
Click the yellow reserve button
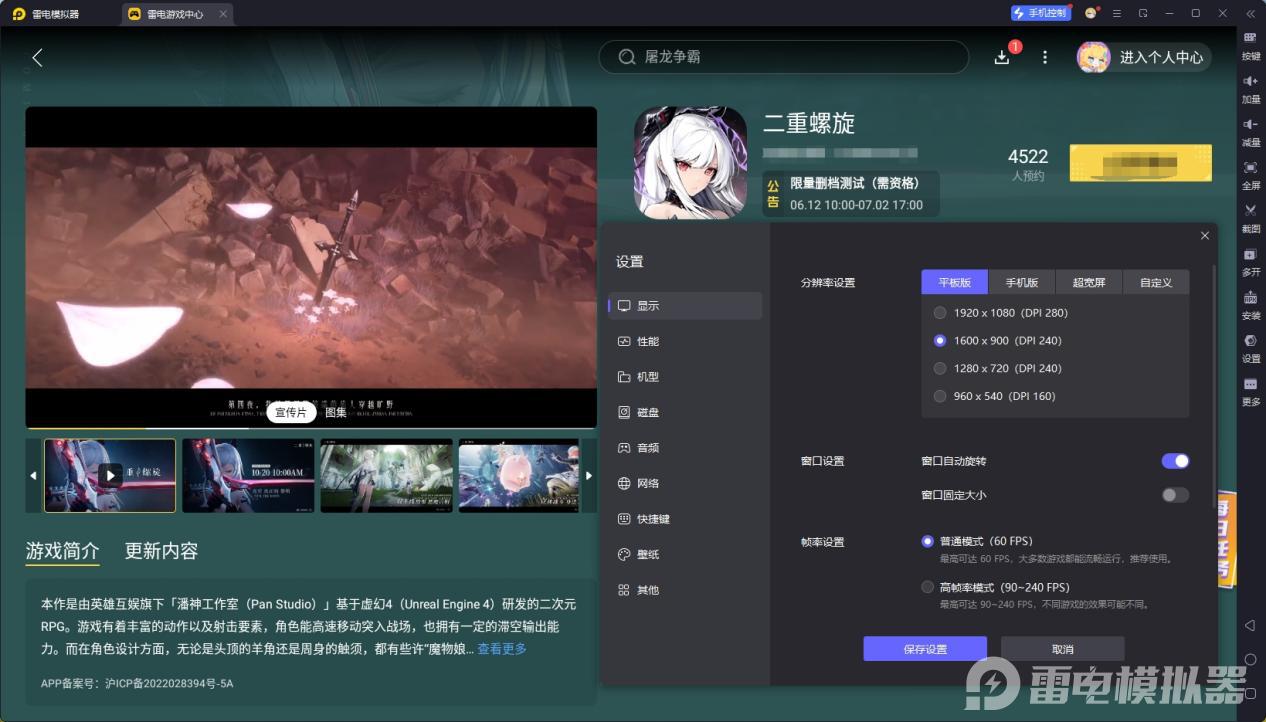pyautogui.click(x=1140, y=163)
